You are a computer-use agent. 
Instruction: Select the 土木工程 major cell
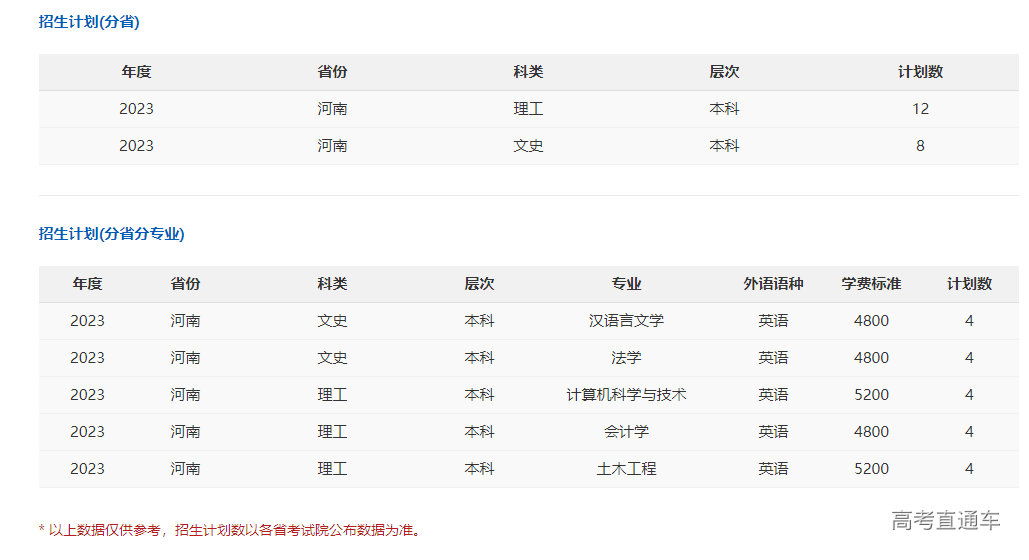[626, 469]
